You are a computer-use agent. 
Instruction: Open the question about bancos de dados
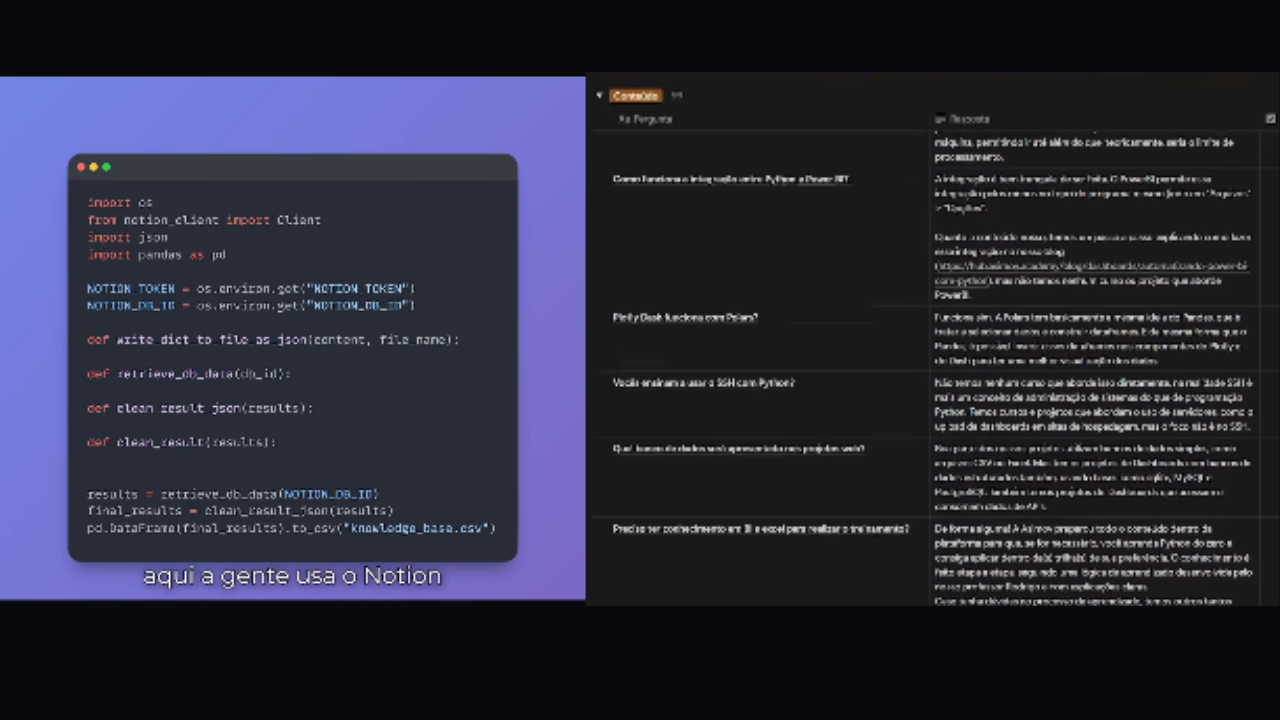coord(738,448)
